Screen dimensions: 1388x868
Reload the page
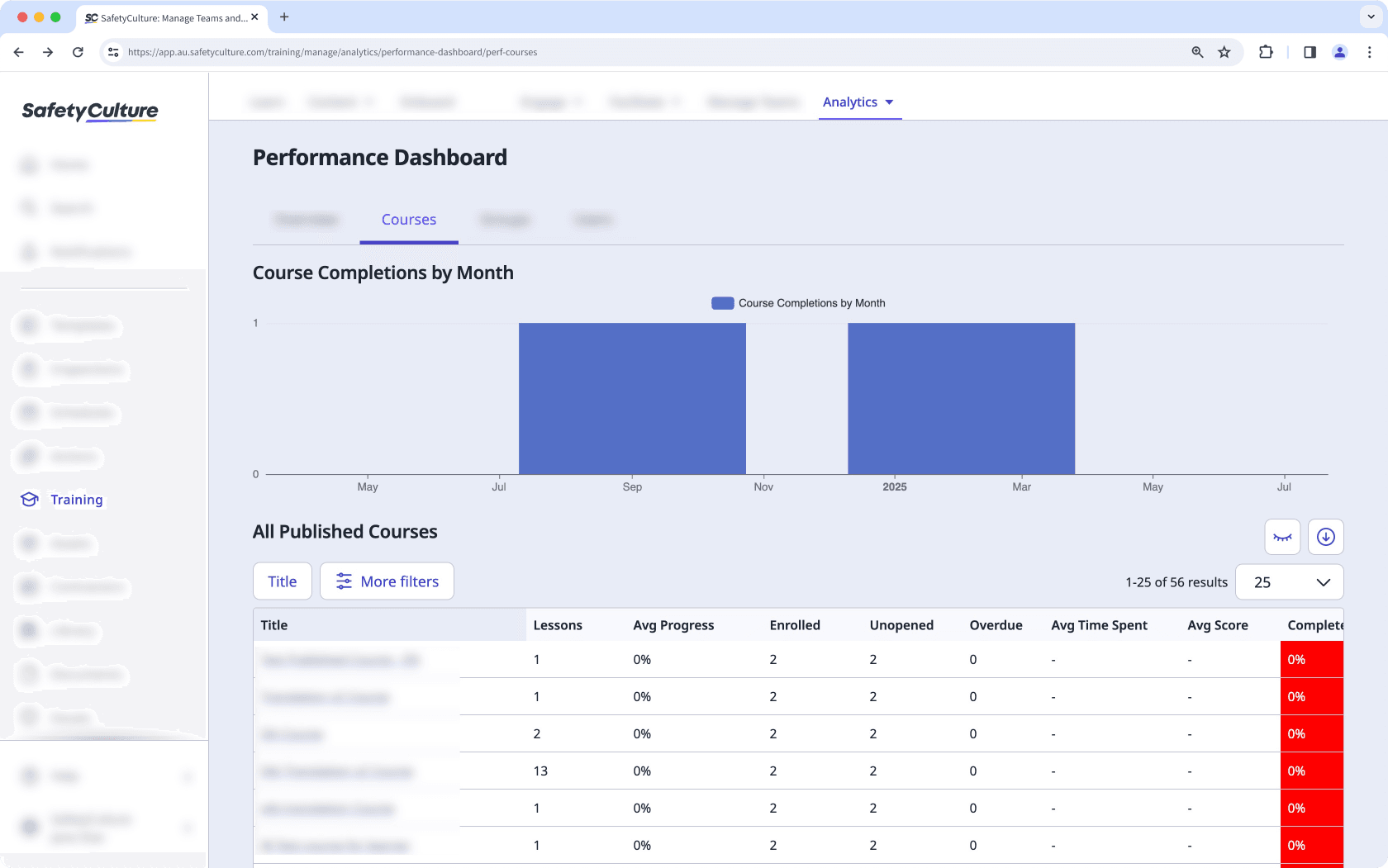[78, 51]
